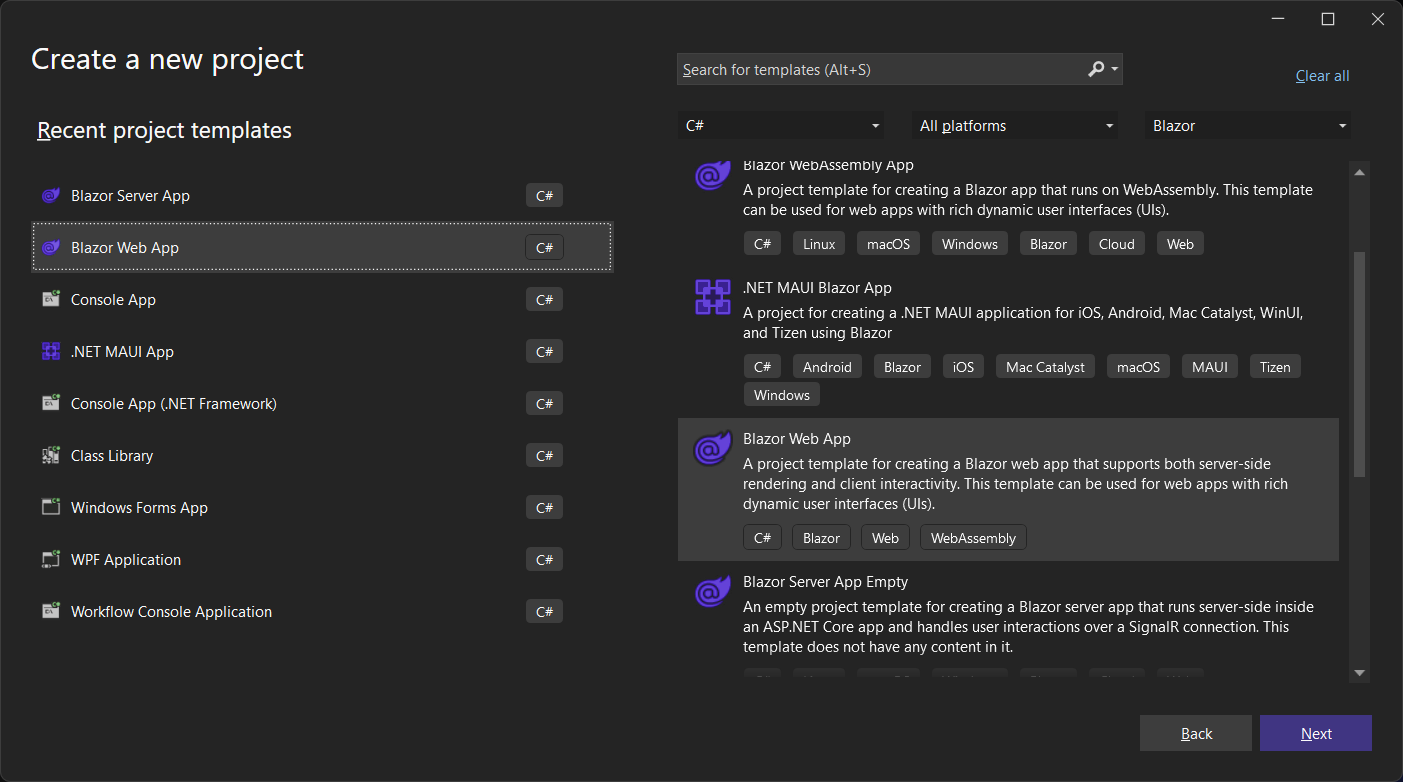Click the MAUI tag
This screenshot has width=1403, height=782.
[1209, 367]
